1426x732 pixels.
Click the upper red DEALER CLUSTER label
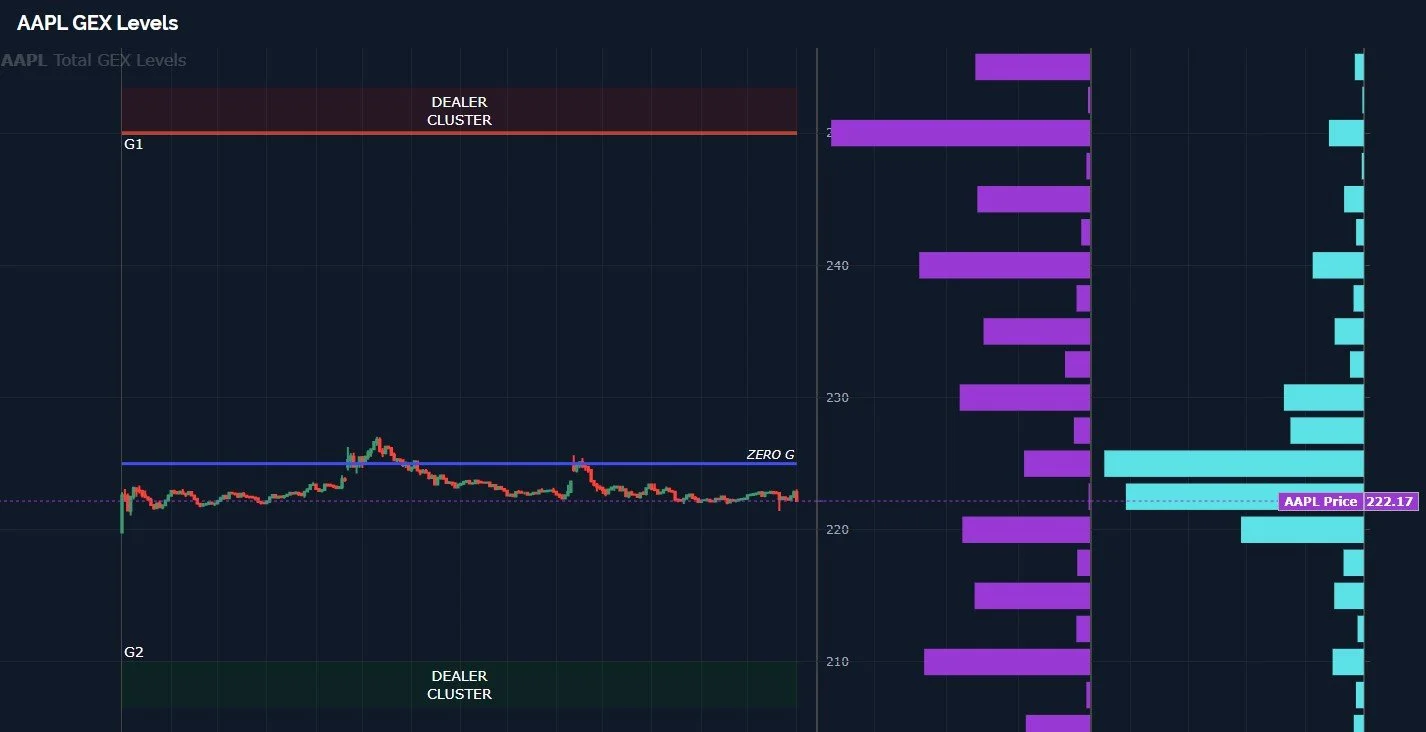tap(459, 111)
